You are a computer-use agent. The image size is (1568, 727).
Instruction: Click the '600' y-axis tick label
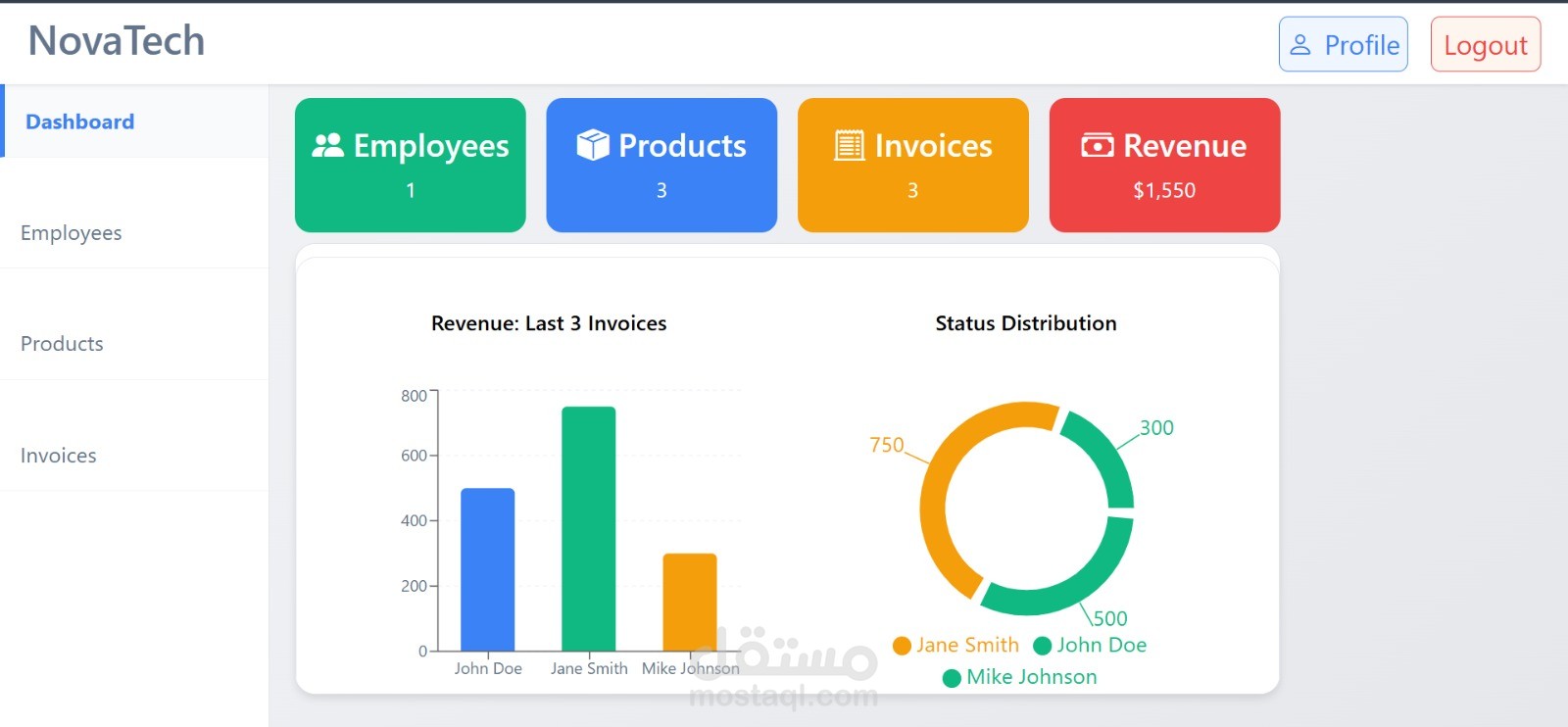click(x=414, y=456)
